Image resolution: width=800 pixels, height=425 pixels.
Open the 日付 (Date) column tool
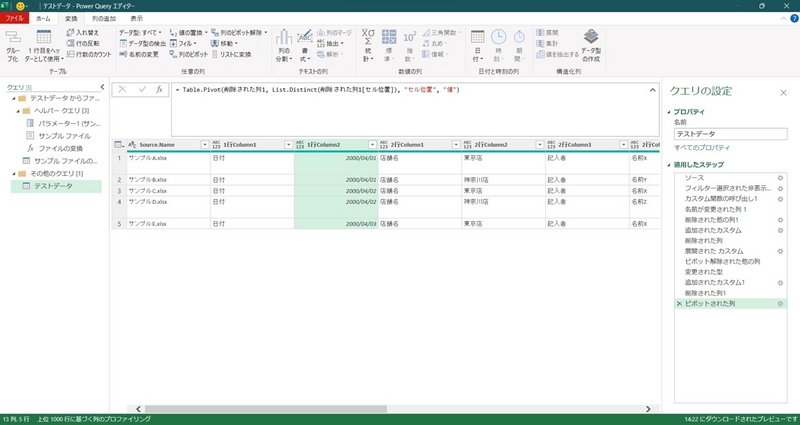pos(478,46)
